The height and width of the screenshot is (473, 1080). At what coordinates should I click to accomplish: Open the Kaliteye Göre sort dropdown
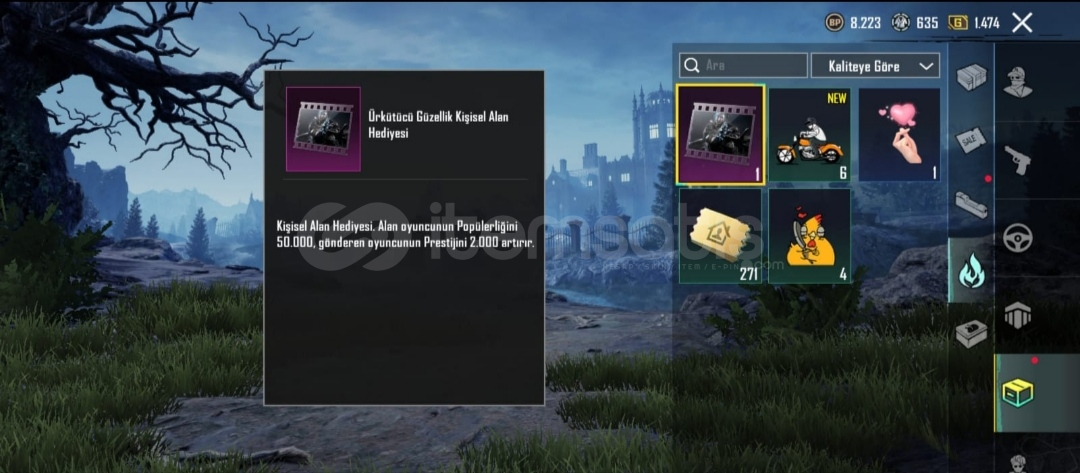pos(875,66)
